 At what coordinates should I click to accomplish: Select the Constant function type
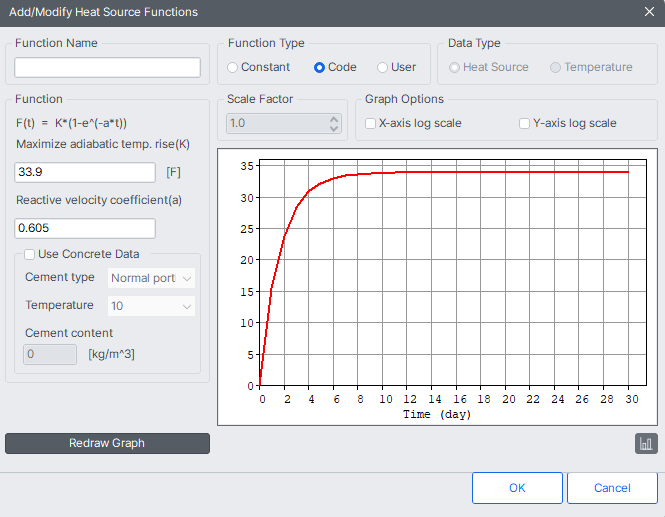tap(258, 67)
